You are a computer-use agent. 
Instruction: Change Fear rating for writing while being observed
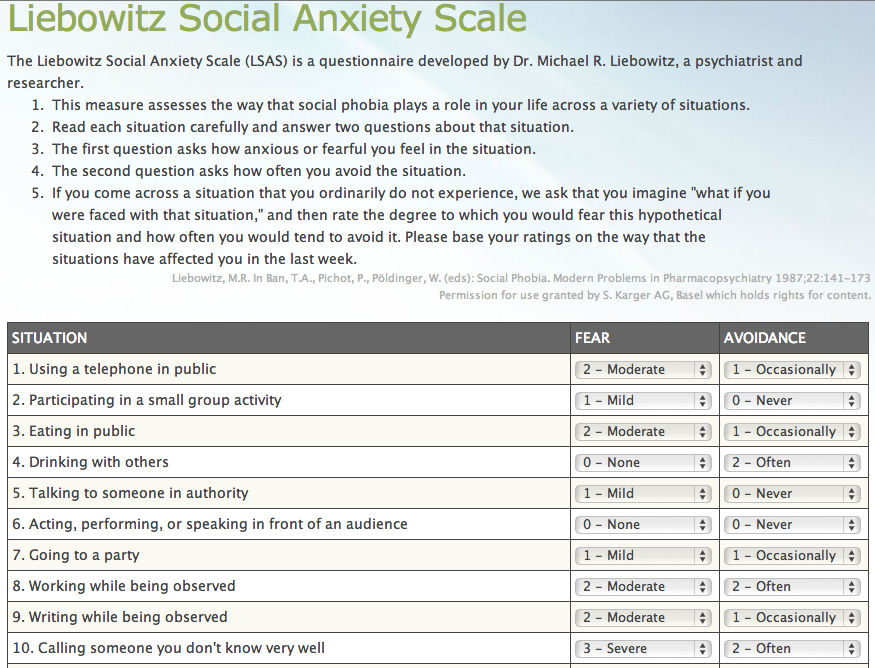pyautogui.click(x=642, y=617)
